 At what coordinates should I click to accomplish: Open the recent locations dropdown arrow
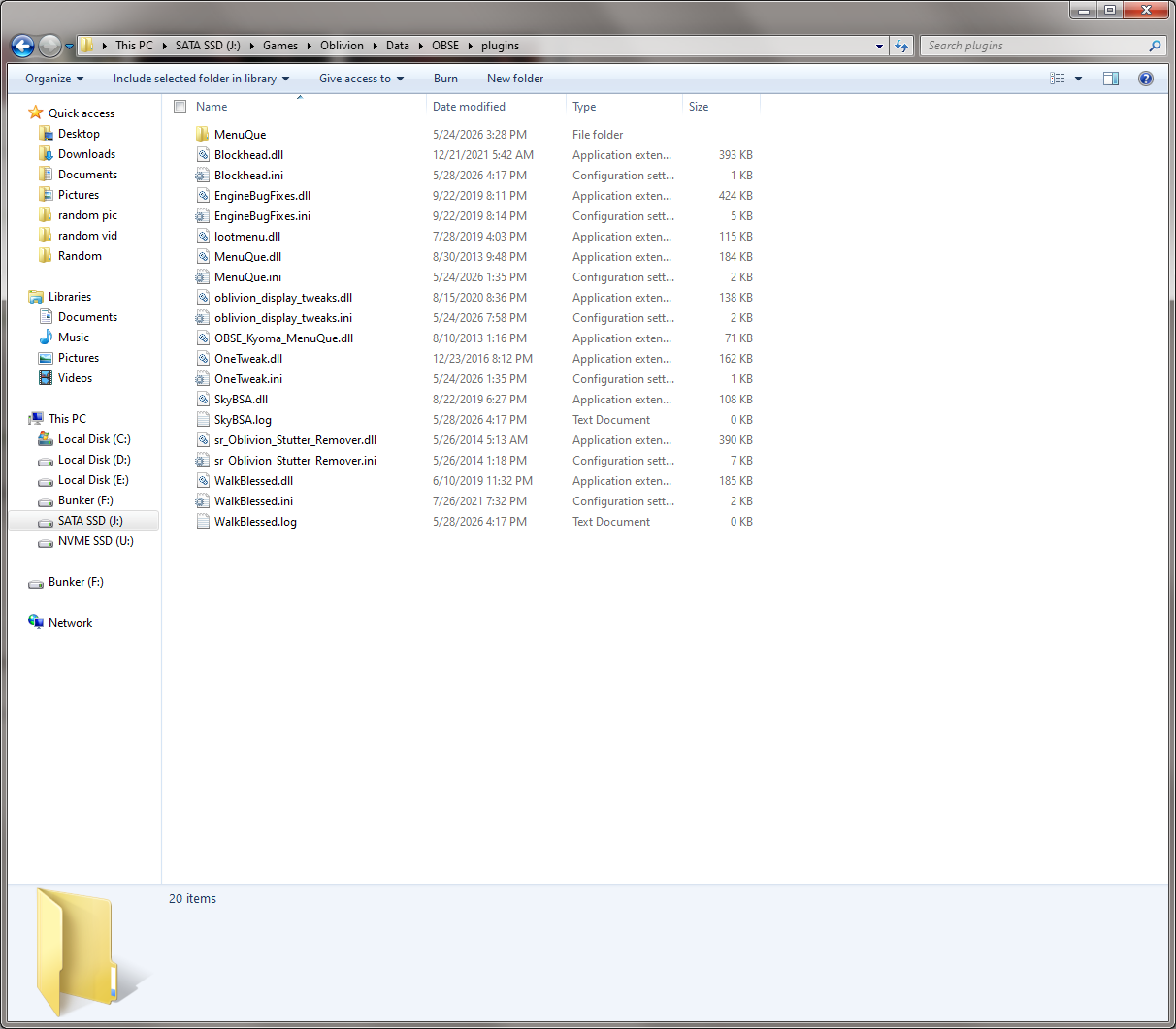point(69,47)
